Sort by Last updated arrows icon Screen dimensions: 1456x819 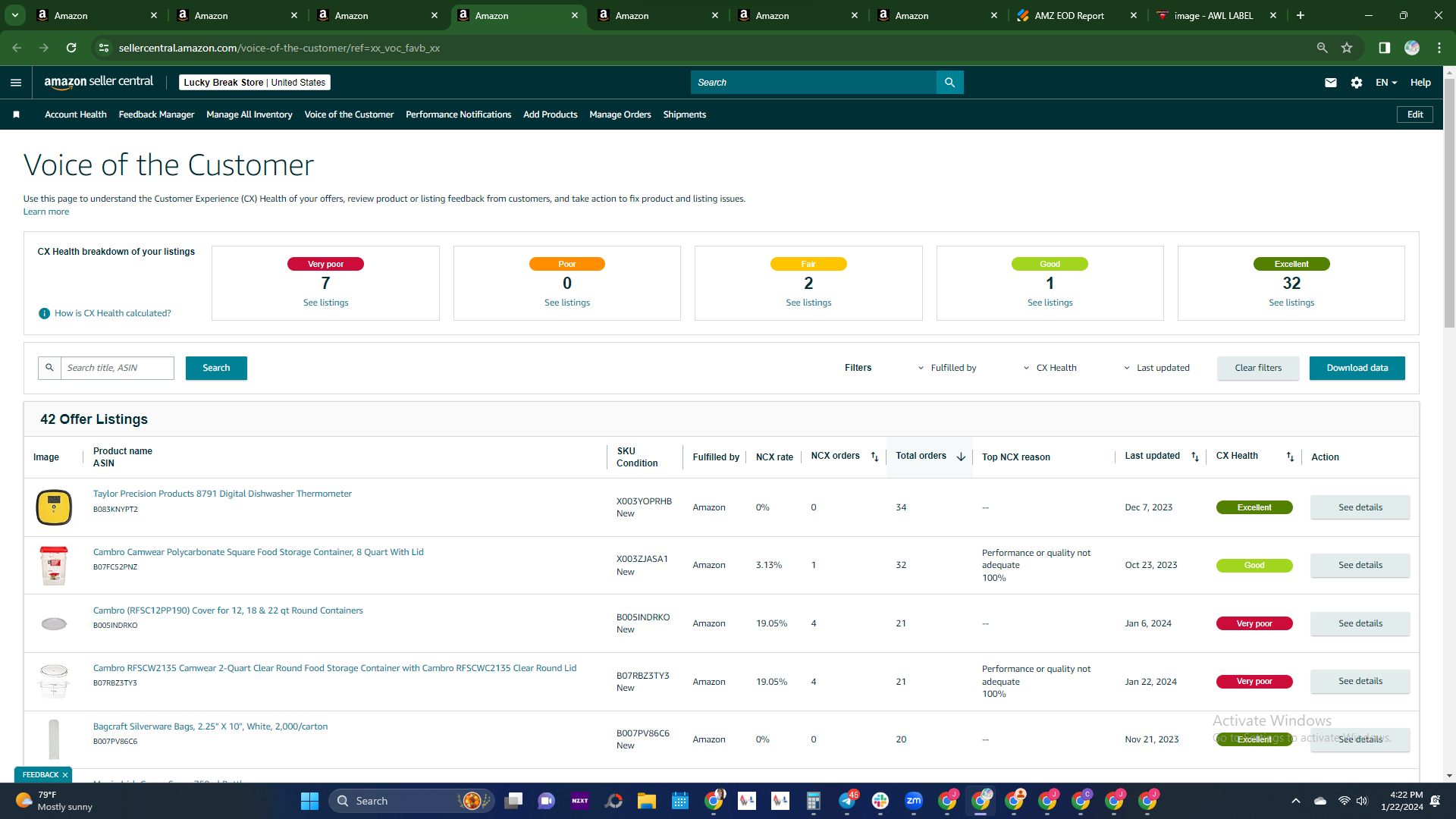[x=1195, y=457]
